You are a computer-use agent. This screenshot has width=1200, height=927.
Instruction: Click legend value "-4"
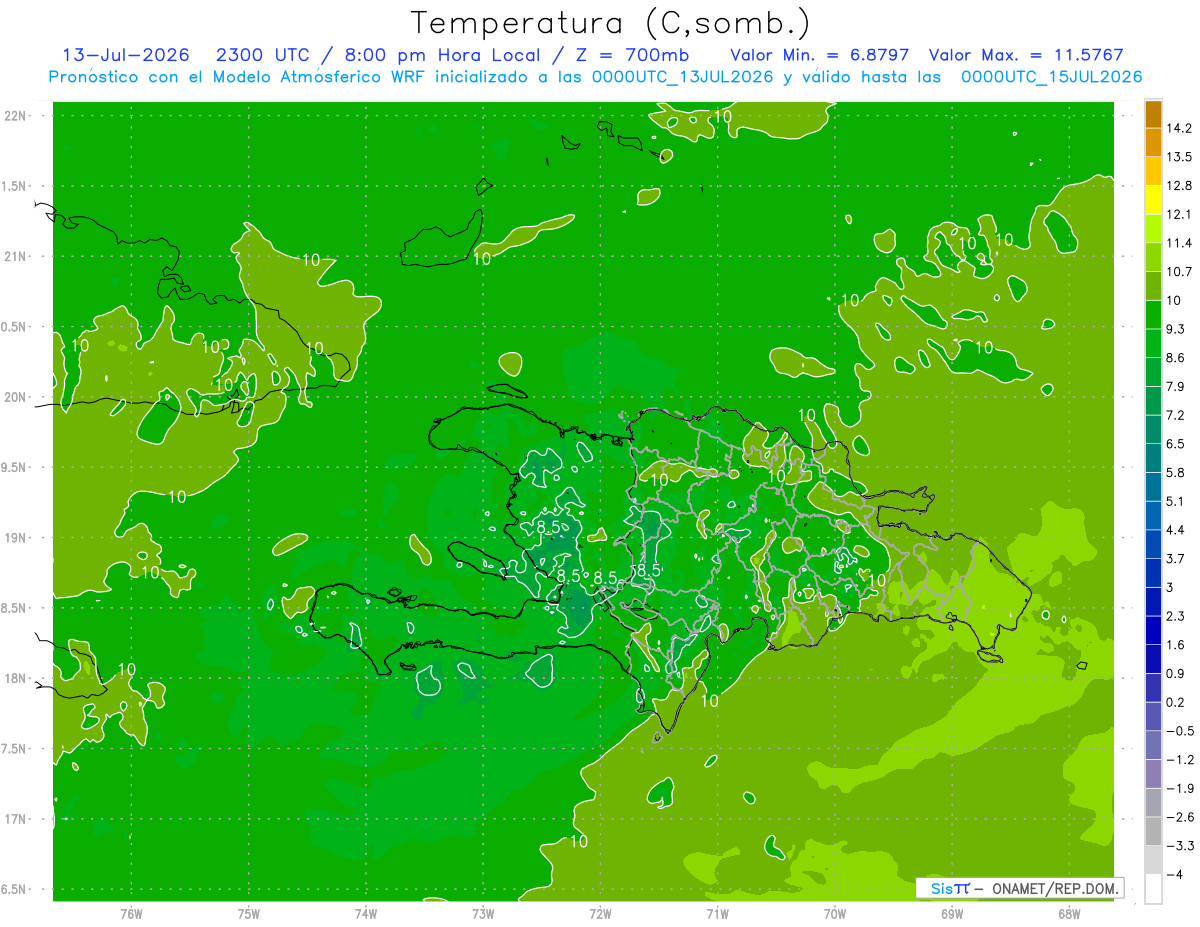1174,875
